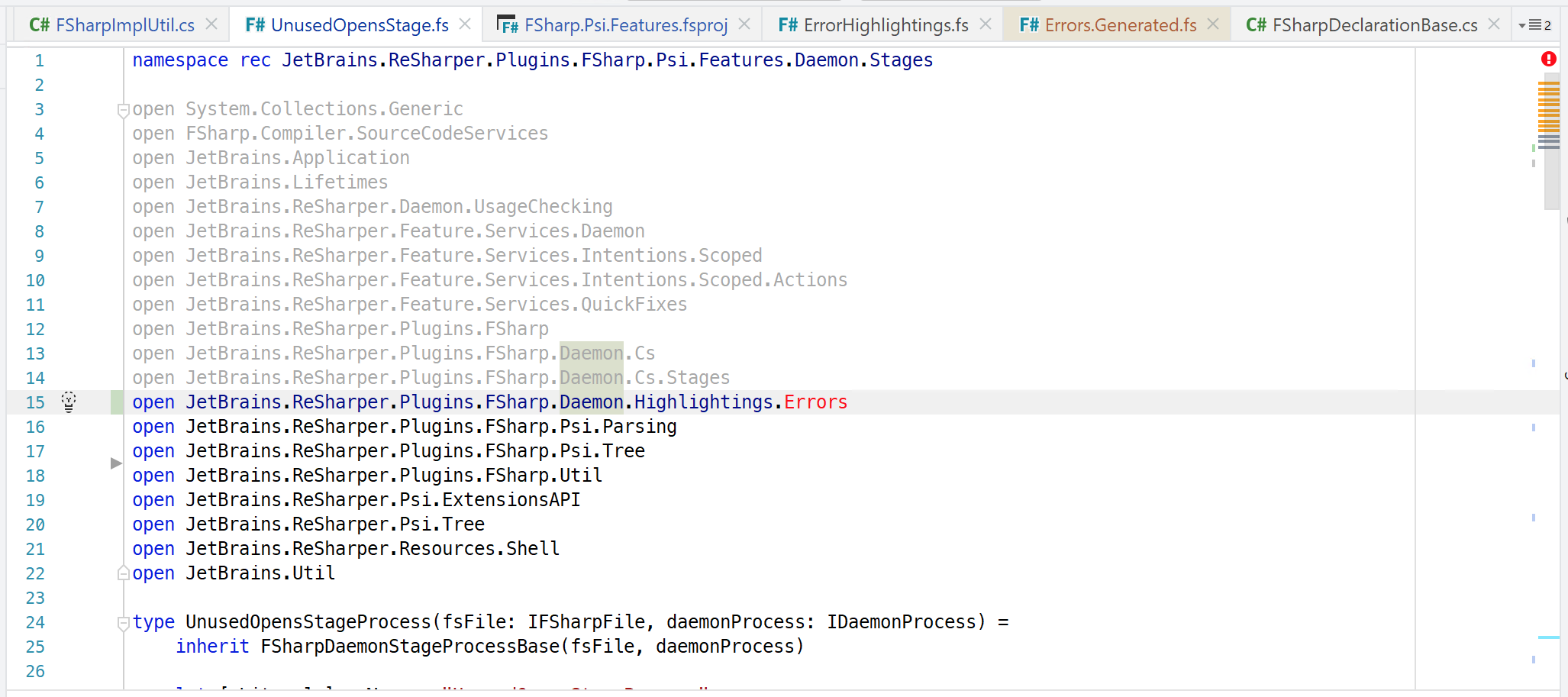Collapse the UnusedOpensStageProcess type at line 24
This screenshot has height=697, width=1568.
point(123,624)
